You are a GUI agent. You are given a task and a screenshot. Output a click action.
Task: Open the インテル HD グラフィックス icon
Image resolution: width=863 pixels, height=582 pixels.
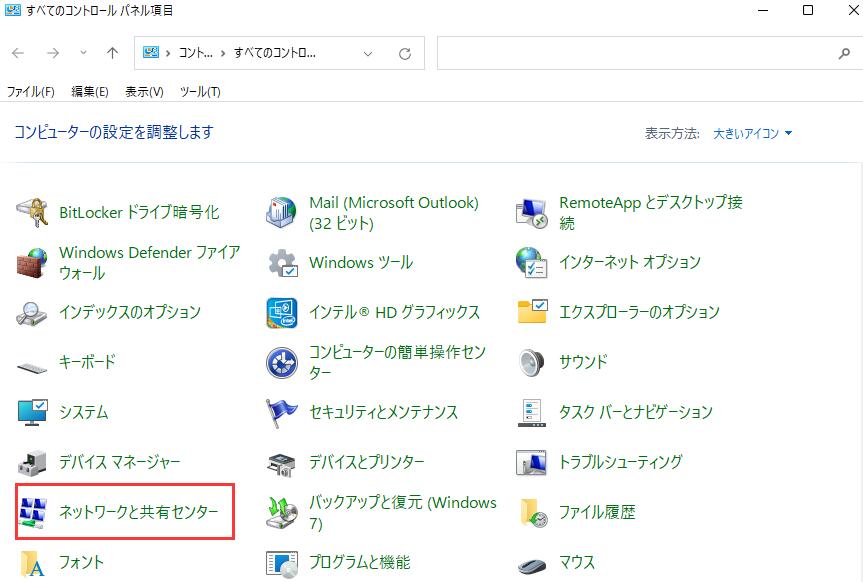282,313
